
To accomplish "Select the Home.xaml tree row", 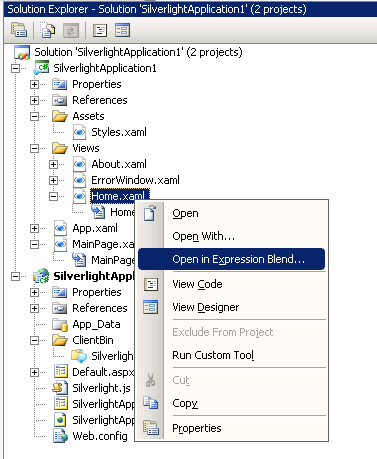I will (x=120, y=196).
